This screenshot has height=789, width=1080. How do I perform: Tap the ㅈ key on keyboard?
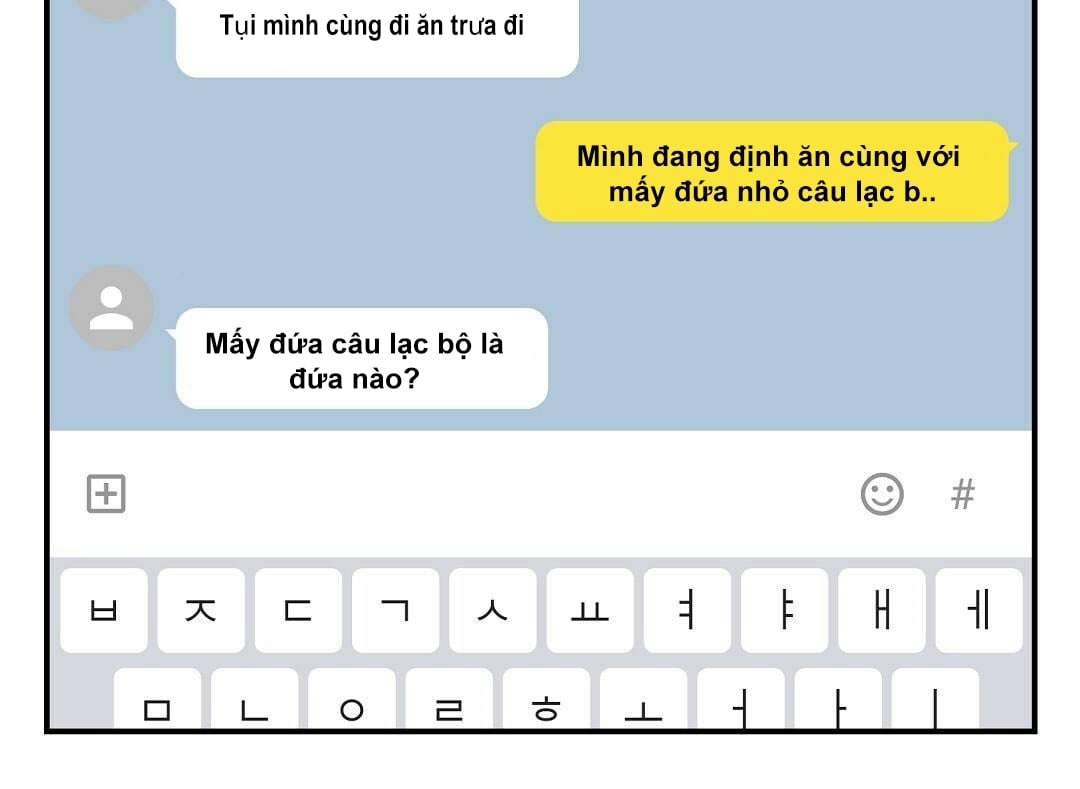[x=201, y=611]
